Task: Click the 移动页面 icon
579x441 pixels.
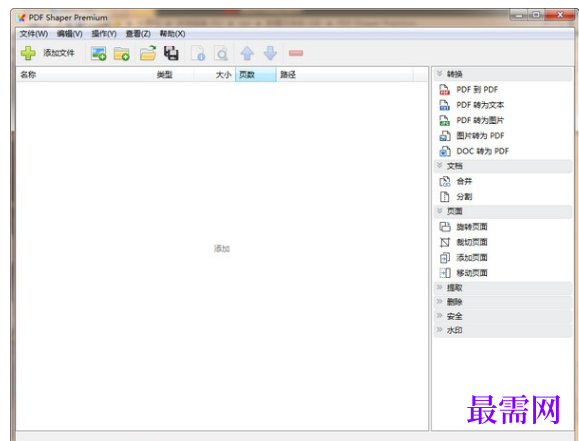Action: tap(445, 273)
